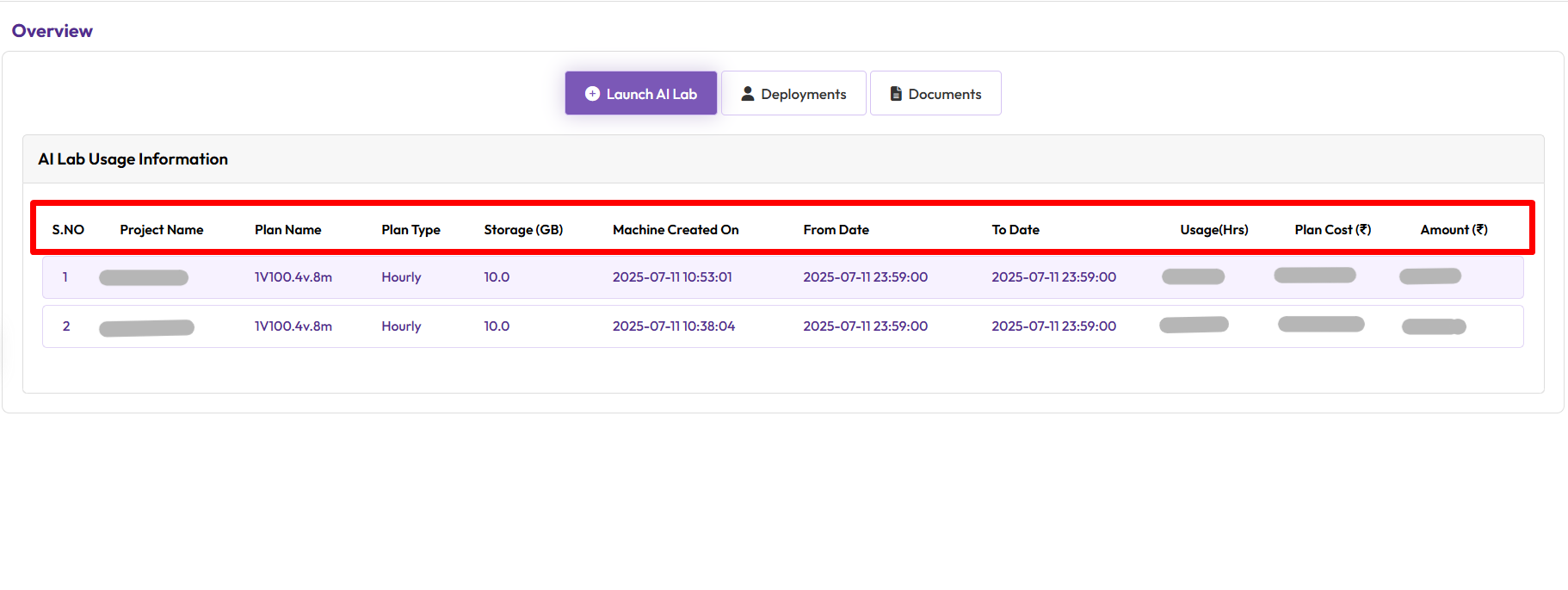Click the person icon beside Deployments
The height and width of the screenshot is (590, 1568).
pos(747,94)
